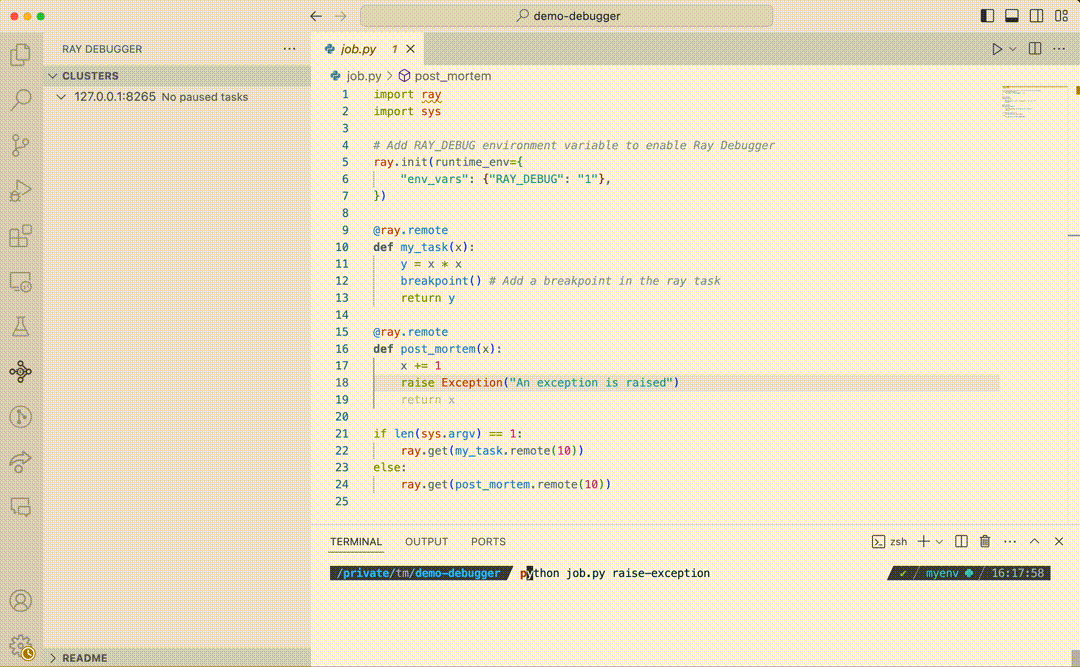
Task: Toggle the Secondary Side Bar layout button
Action: 1036,16
